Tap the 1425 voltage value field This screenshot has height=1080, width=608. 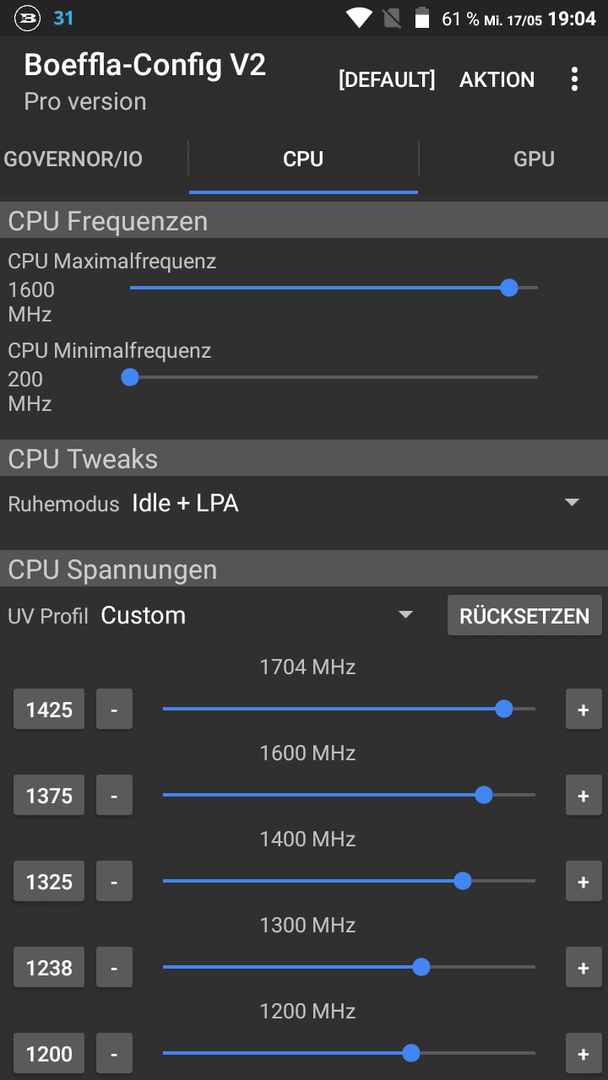(49, 709)
